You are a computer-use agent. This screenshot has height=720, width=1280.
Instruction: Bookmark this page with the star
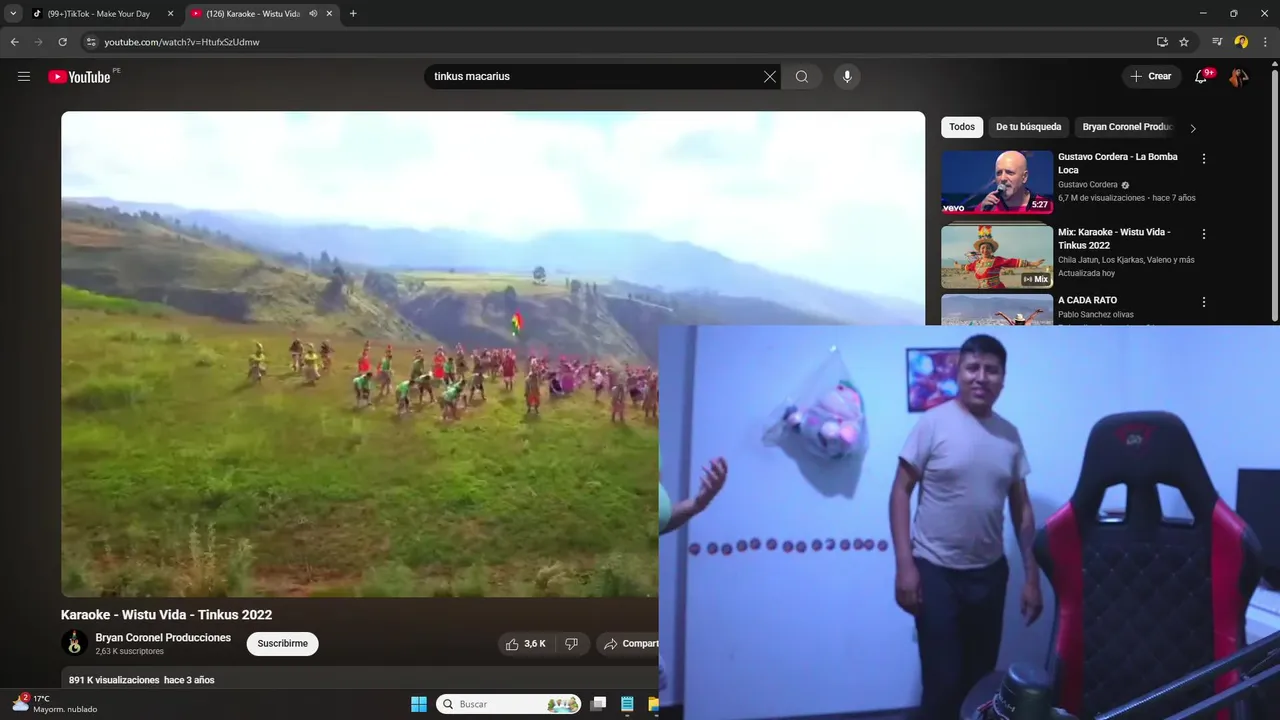tap(1184, 42)
